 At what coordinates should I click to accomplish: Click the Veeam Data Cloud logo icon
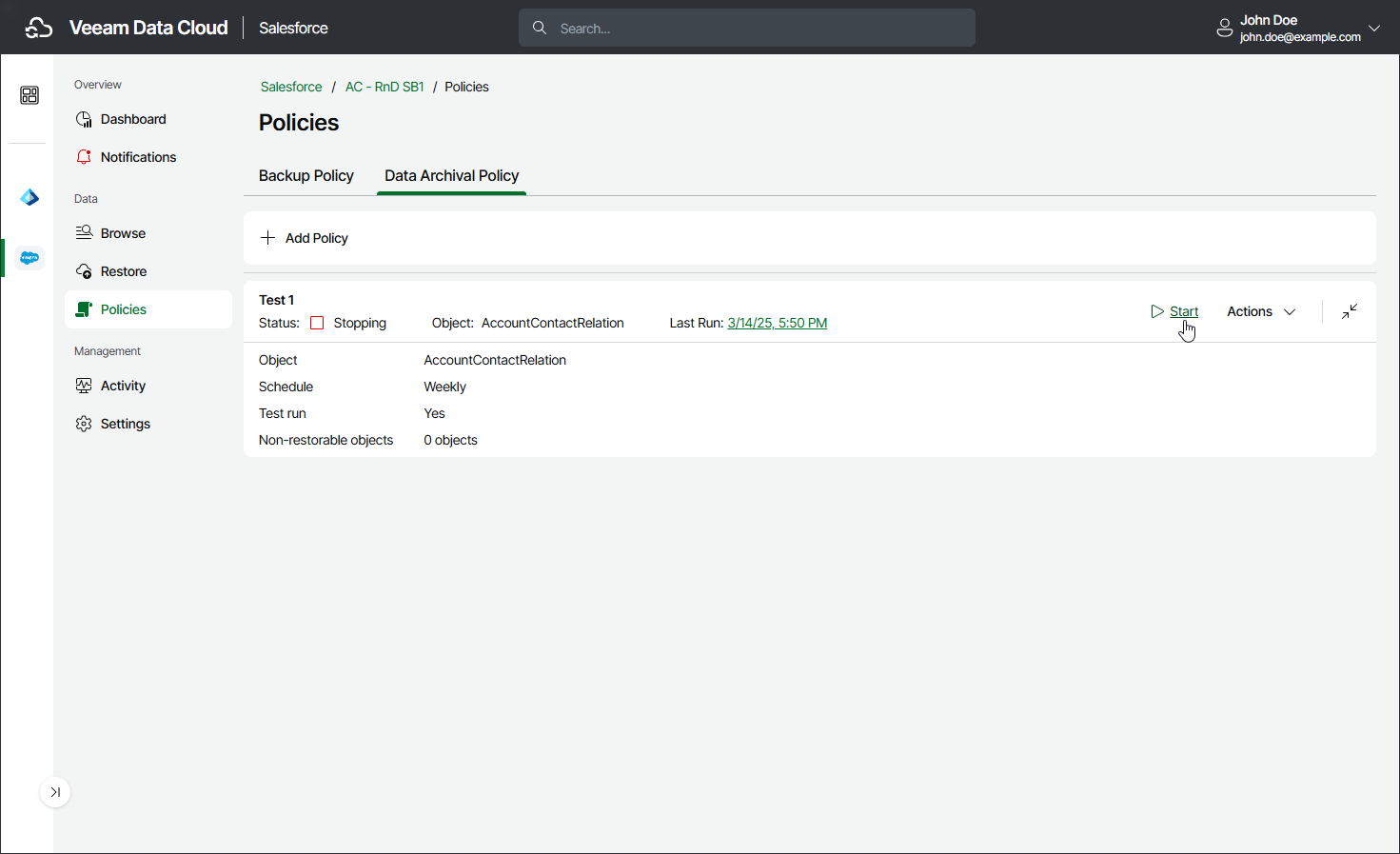(x=39, y=29)
